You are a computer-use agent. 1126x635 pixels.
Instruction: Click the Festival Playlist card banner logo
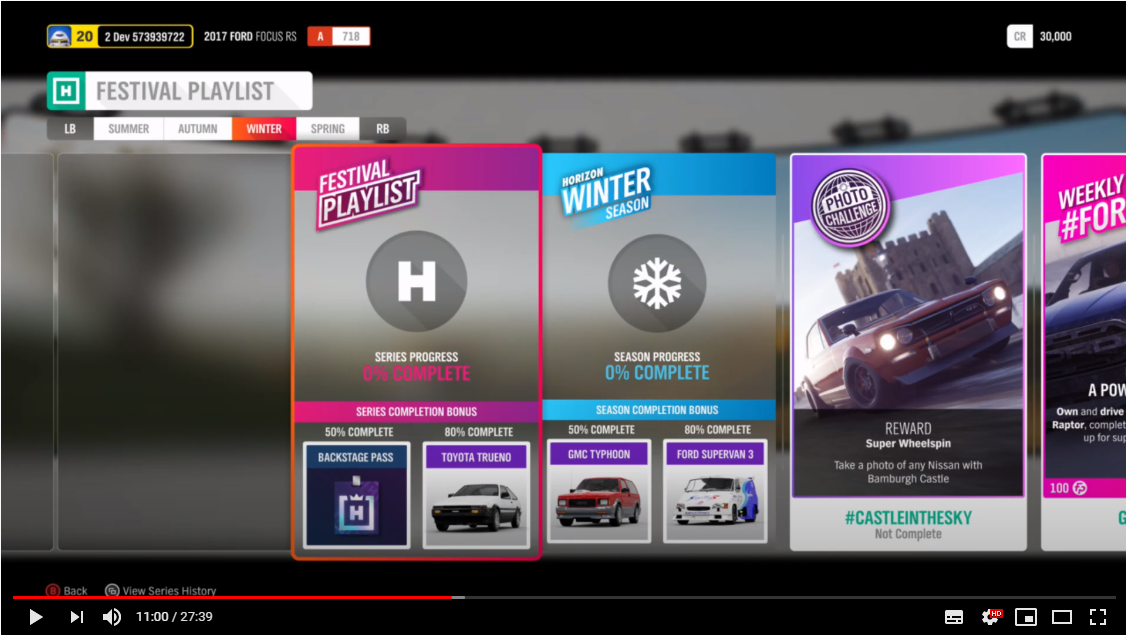click(x=368, y=193)
